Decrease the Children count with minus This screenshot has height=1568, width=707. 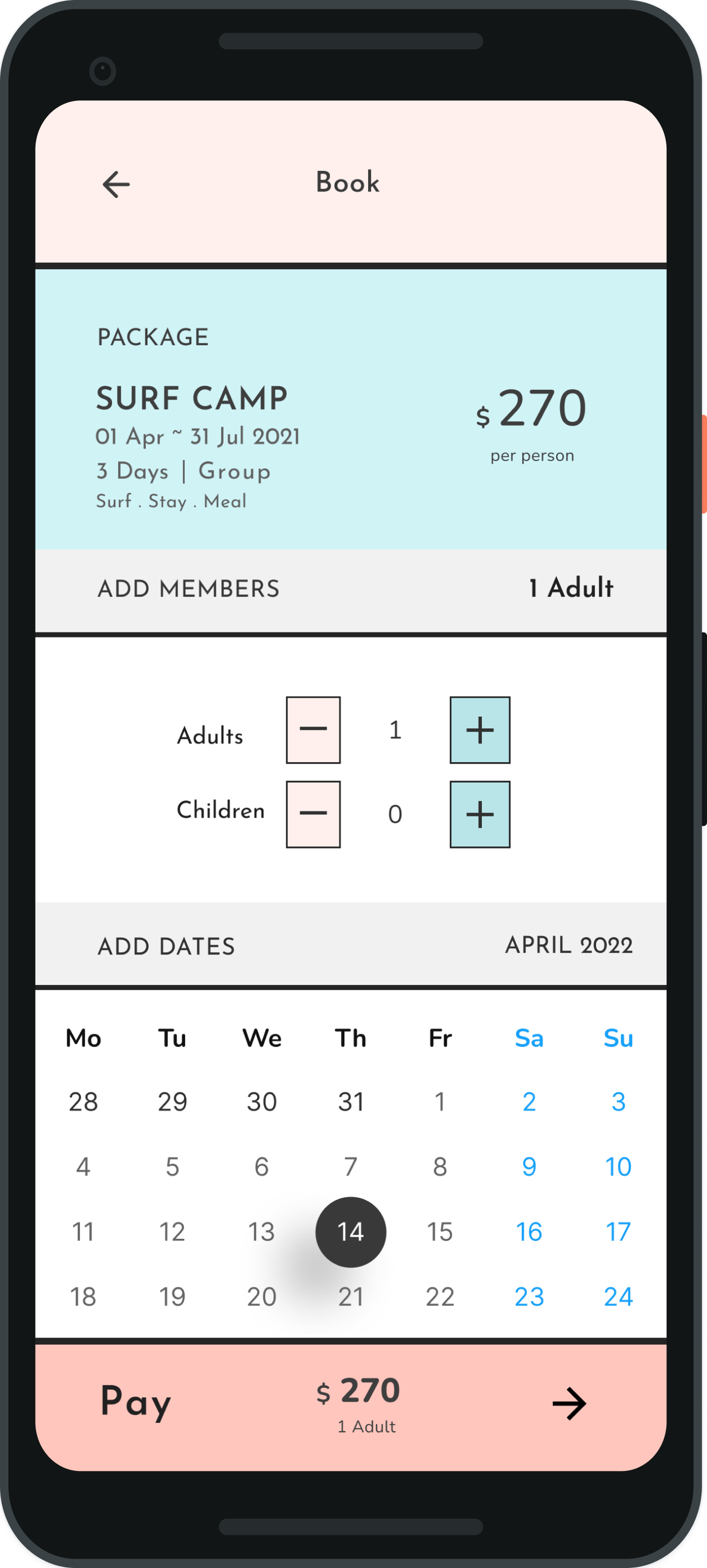point(313,814)
